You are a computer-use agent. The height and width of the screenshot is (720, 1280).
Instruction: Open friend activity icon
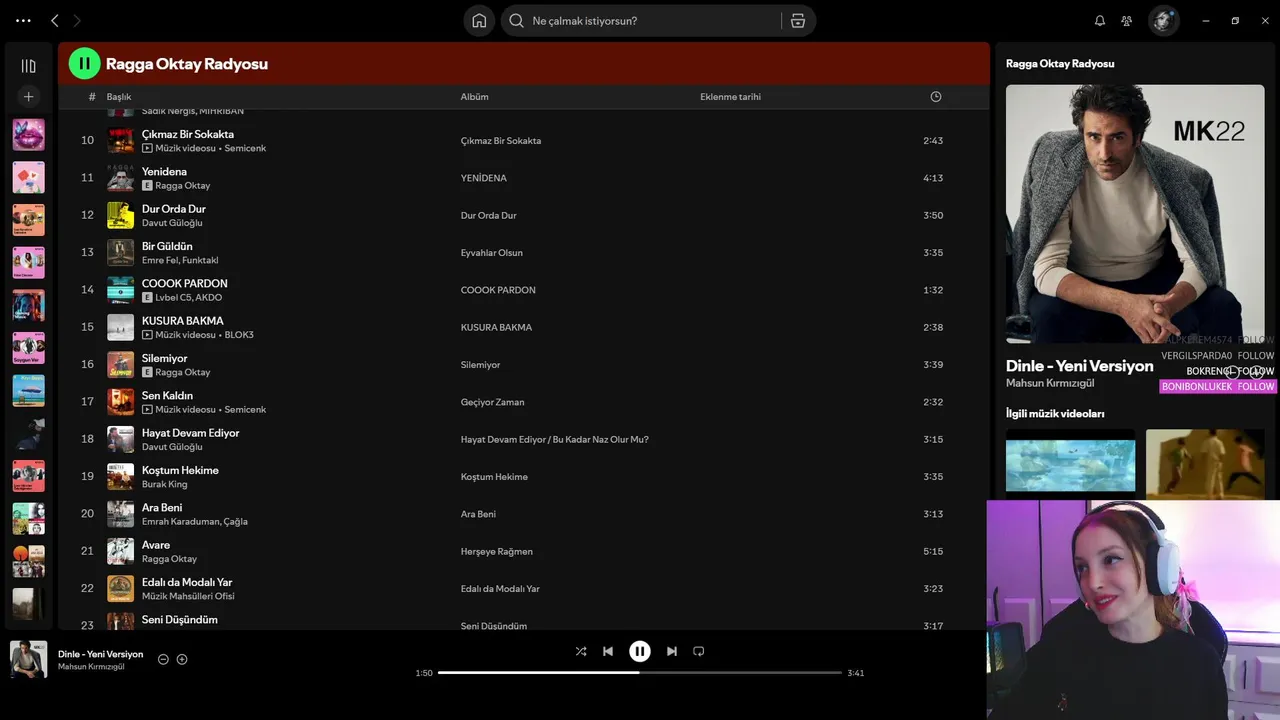click(1127, 20)
